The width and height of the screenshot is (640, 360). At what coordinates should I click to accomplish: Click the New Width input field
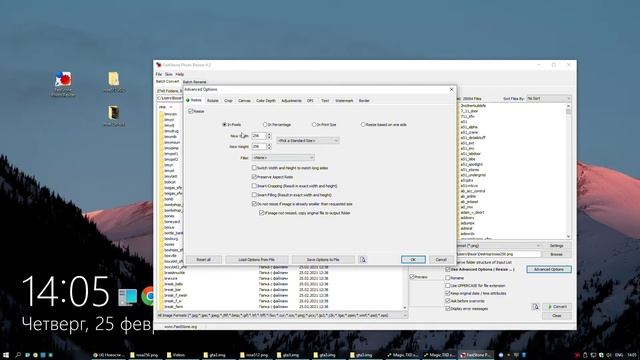click(x=259, y=136)
